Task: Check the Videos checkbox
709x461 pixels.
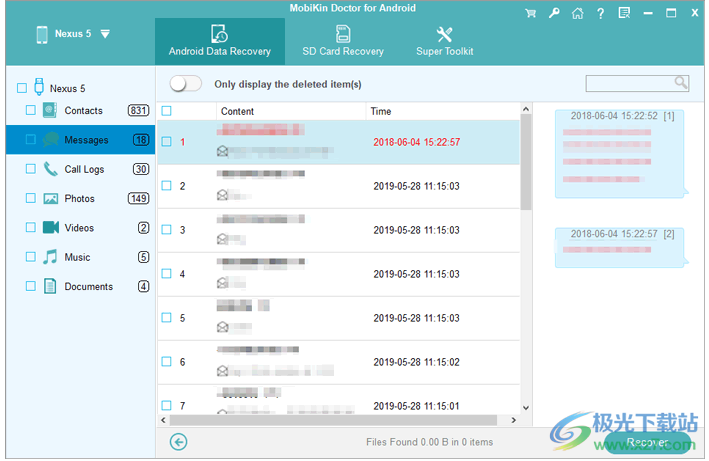Action: (x=31, y=227)
